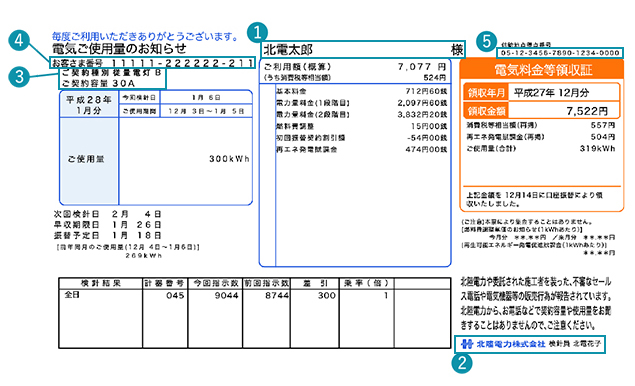Click contract type ご契約種別 従量電灯B

click(x=112, y=73)
